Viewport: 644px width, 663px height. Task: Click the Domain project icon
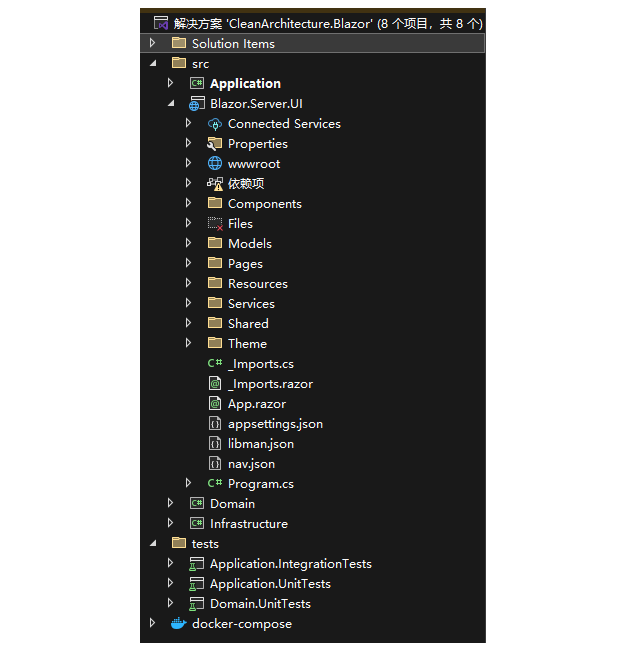tap(197, 503)
